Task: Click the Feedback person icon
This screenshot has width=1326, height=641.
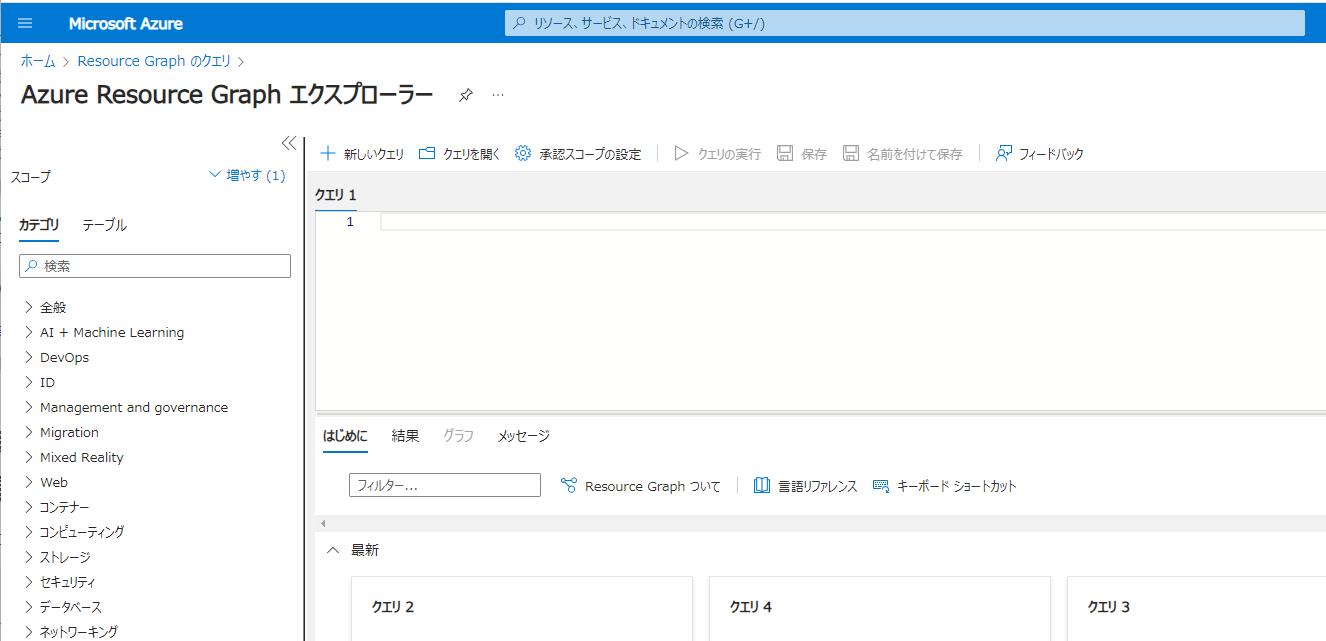Action: 1004,154
